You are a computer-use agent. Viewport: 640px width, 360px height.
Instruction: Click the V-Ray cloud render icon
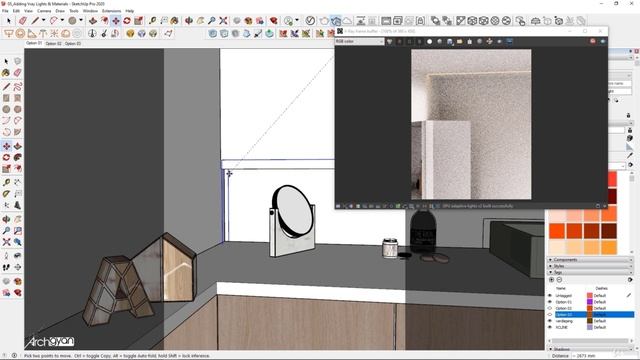point(347,20)
